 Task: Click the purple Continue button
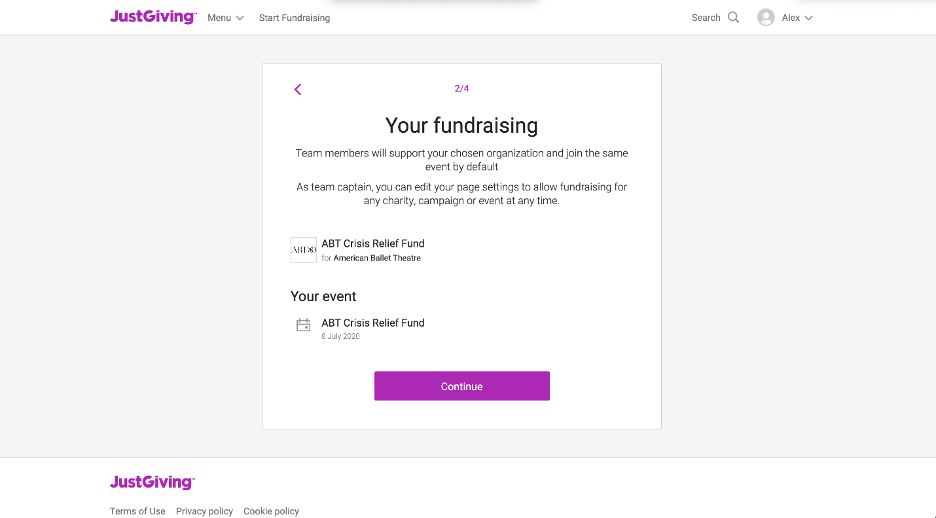462,386
